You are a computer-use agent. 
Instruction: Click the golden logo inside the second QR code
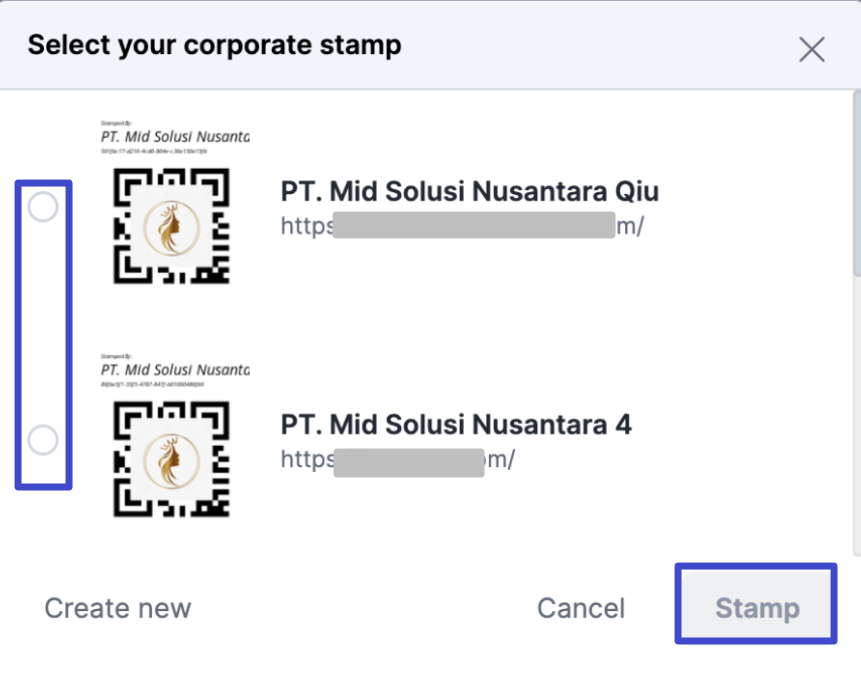171,461
